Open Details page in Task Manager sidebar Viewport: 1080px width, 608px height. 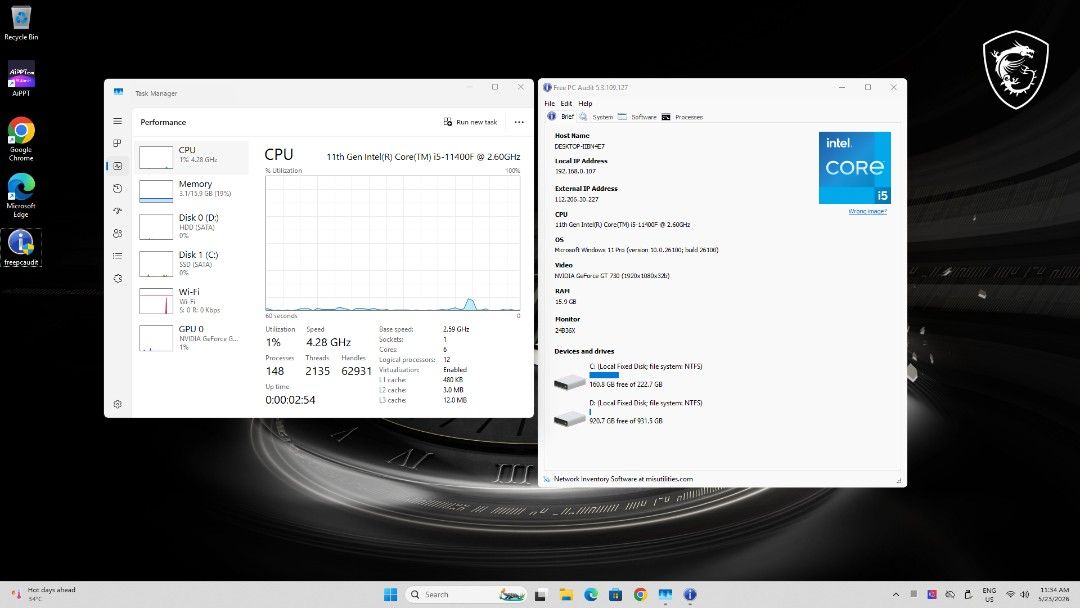point(118,255)
